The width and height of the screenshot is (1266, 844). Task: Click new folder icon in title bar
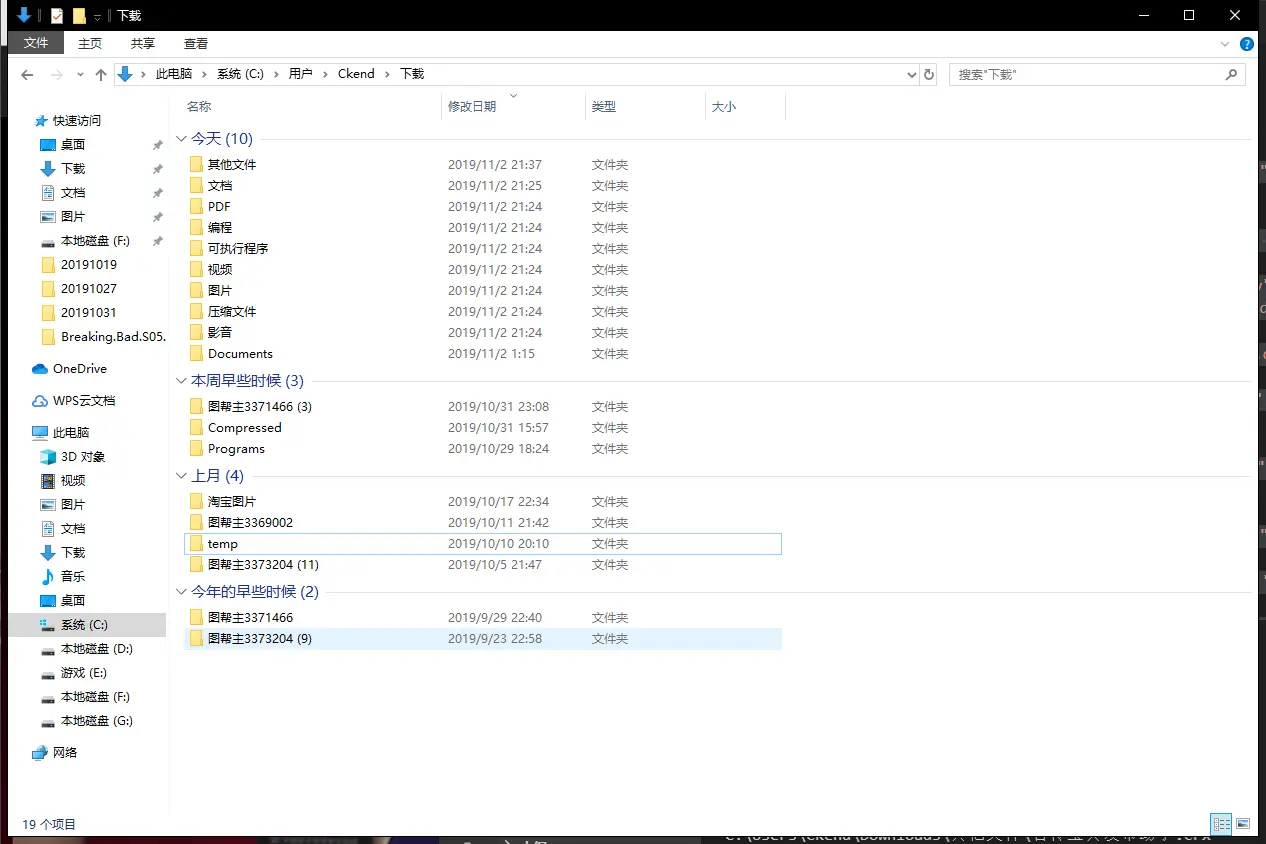(x=79, y=15)
